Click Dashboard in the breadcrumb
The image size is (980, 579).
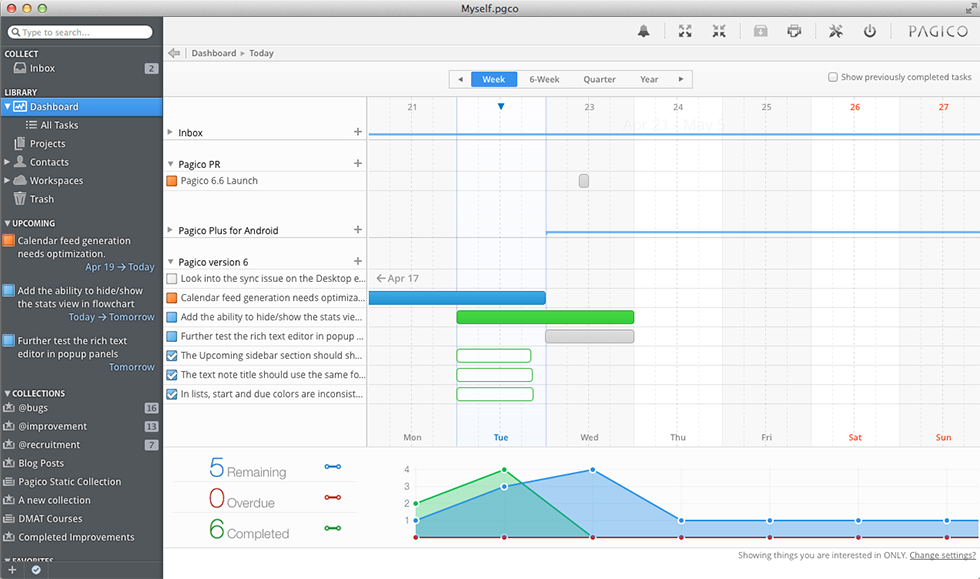tap(214, 53)
